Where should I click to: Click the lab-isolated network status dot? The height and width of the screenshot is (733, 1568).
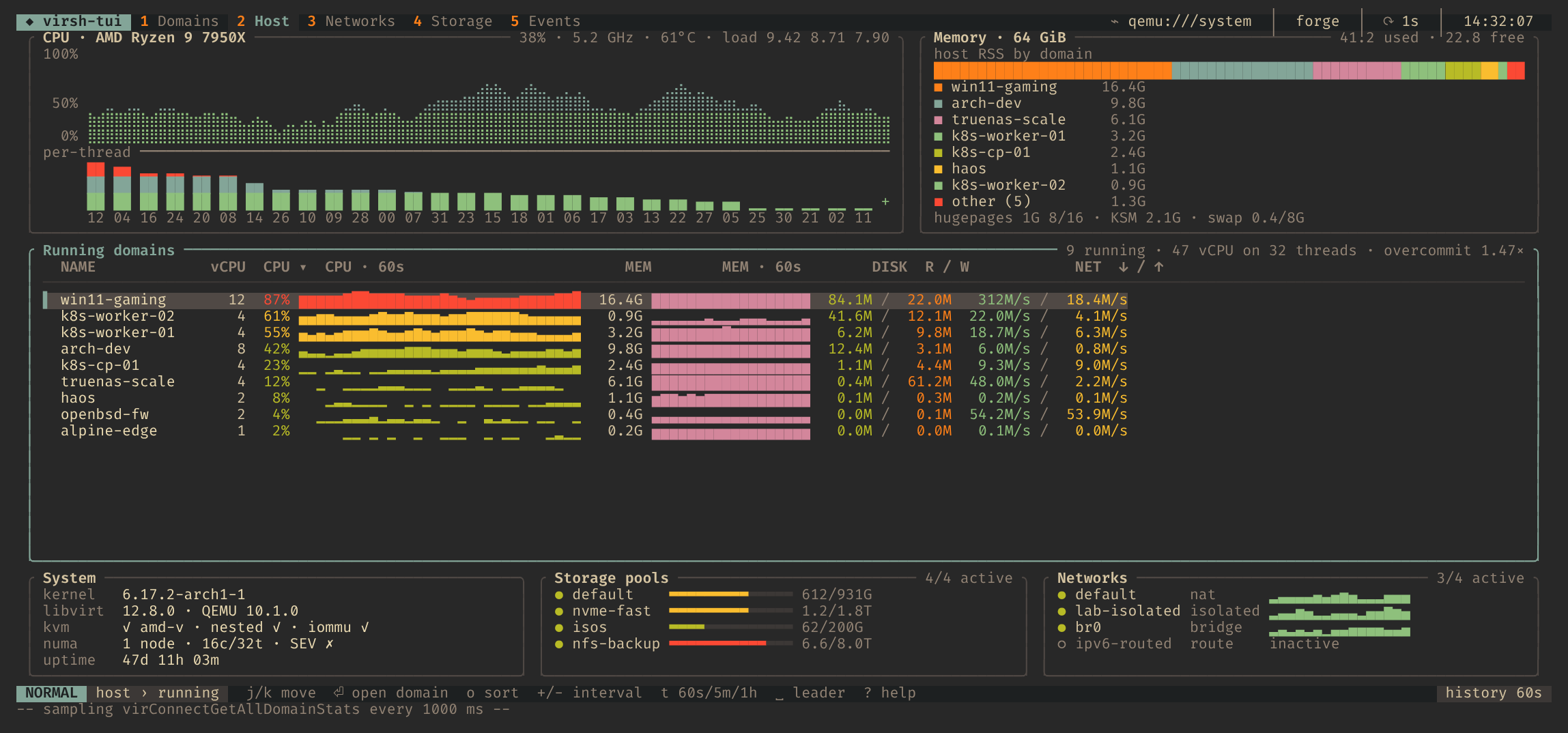pyautogui.click(x=1061, y=612)
